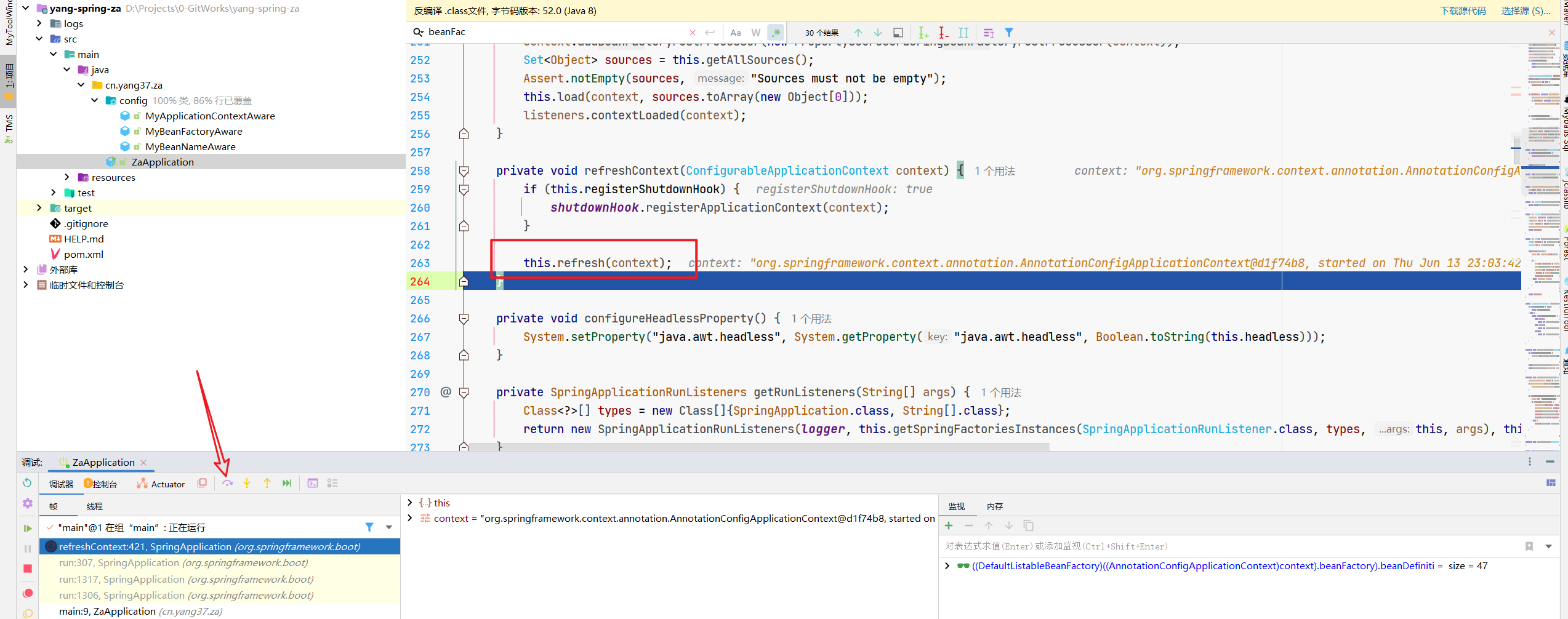
Task: Expand the 'context' variable node
Action: coord(410,518)
